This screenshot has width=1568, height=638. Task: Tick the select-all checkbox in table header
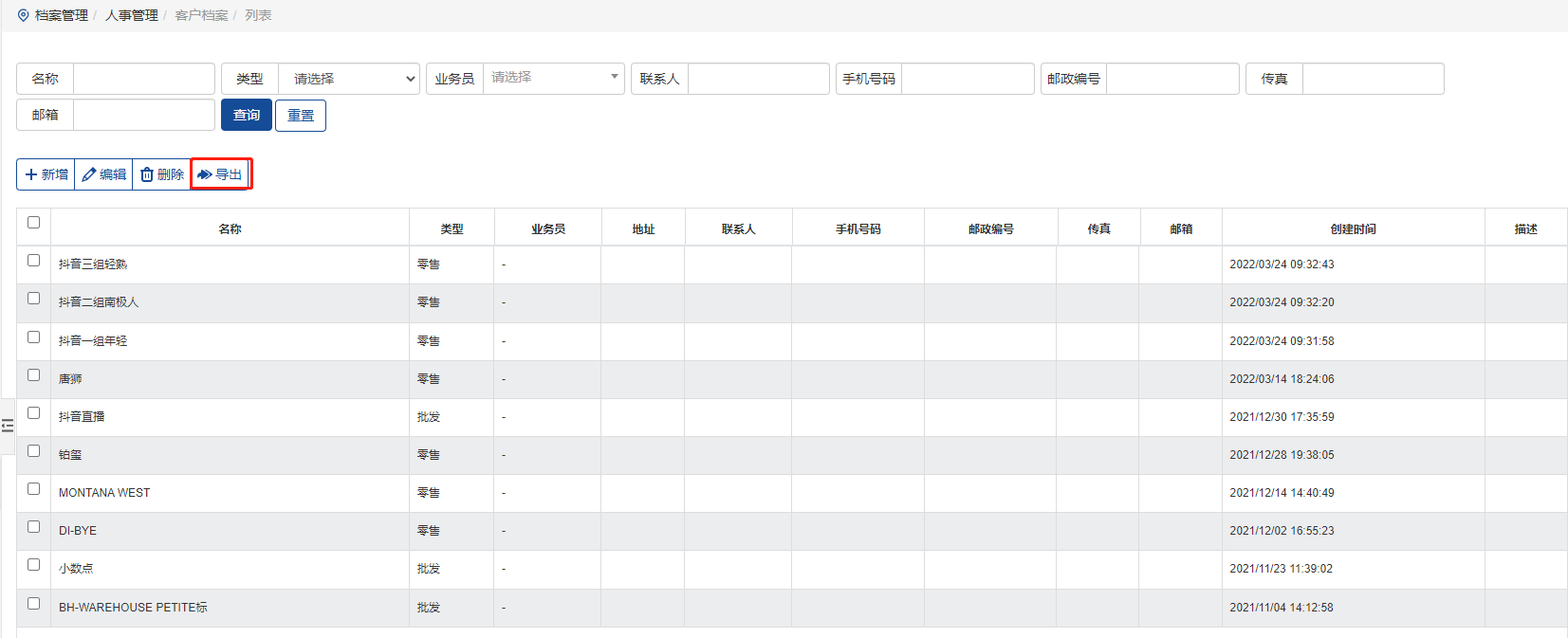pos(34,223)
